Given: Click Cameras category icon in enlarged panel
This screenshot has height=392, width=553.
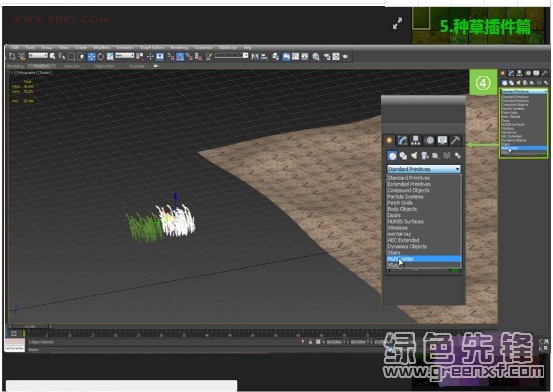Looking at the screenshot, I should coord(425,156).
